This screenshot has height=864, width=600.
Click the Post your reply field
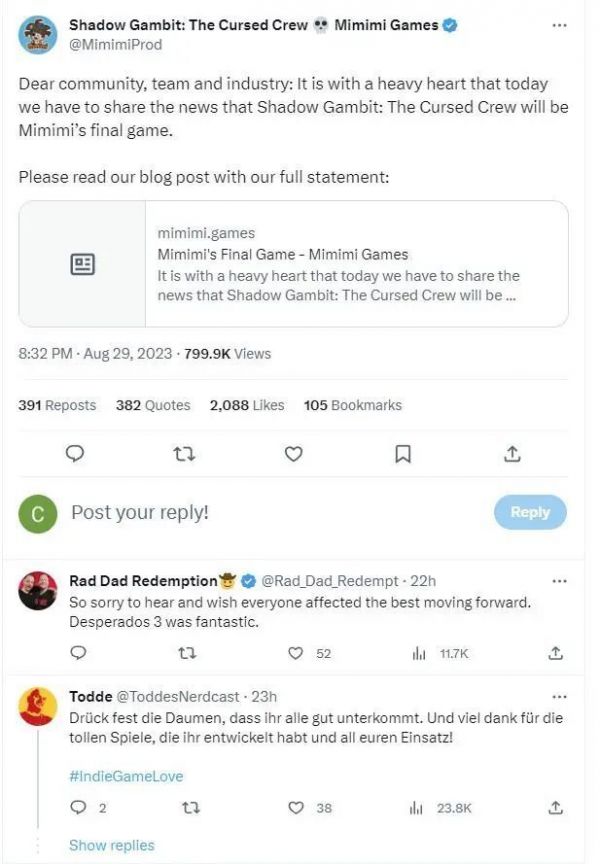click(x=250, y=512)
